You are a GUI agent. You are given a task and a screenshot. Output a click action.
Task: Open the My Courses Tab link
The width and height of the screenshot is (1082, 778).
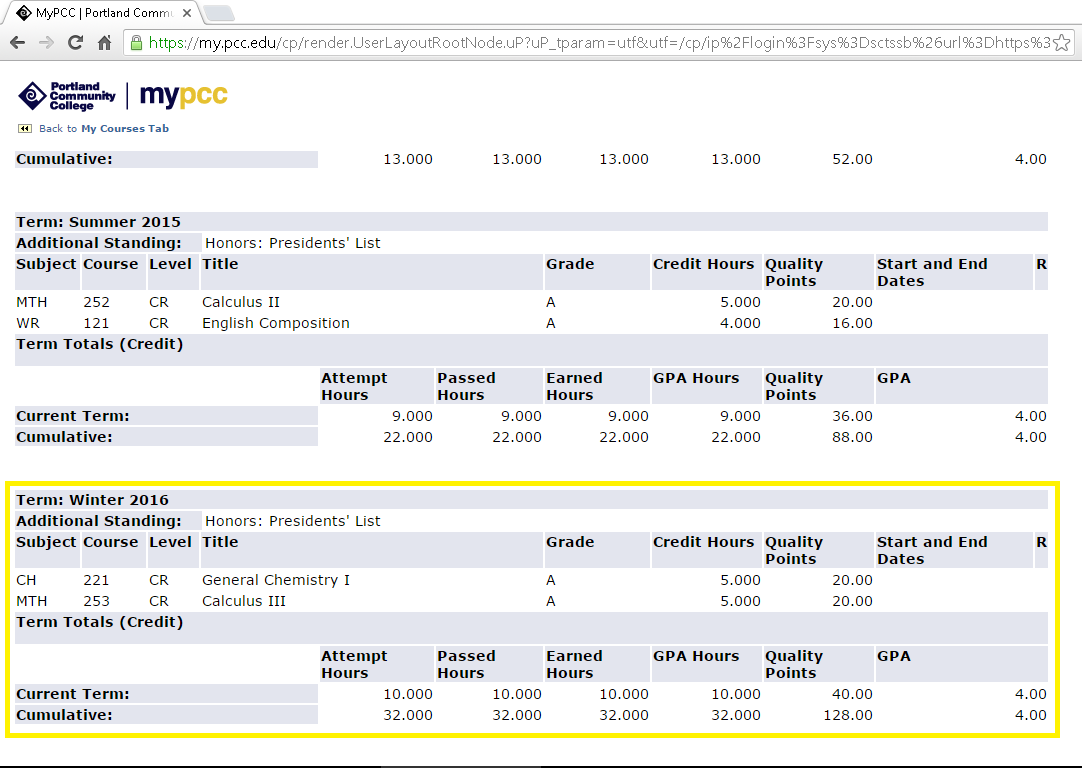coord(125,129)
